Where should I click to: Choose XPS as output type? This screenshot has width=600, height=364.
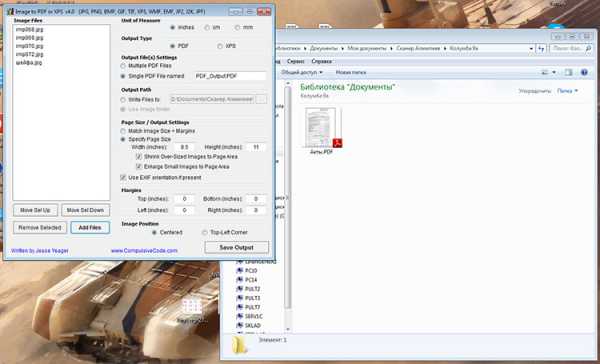point(220,46)
